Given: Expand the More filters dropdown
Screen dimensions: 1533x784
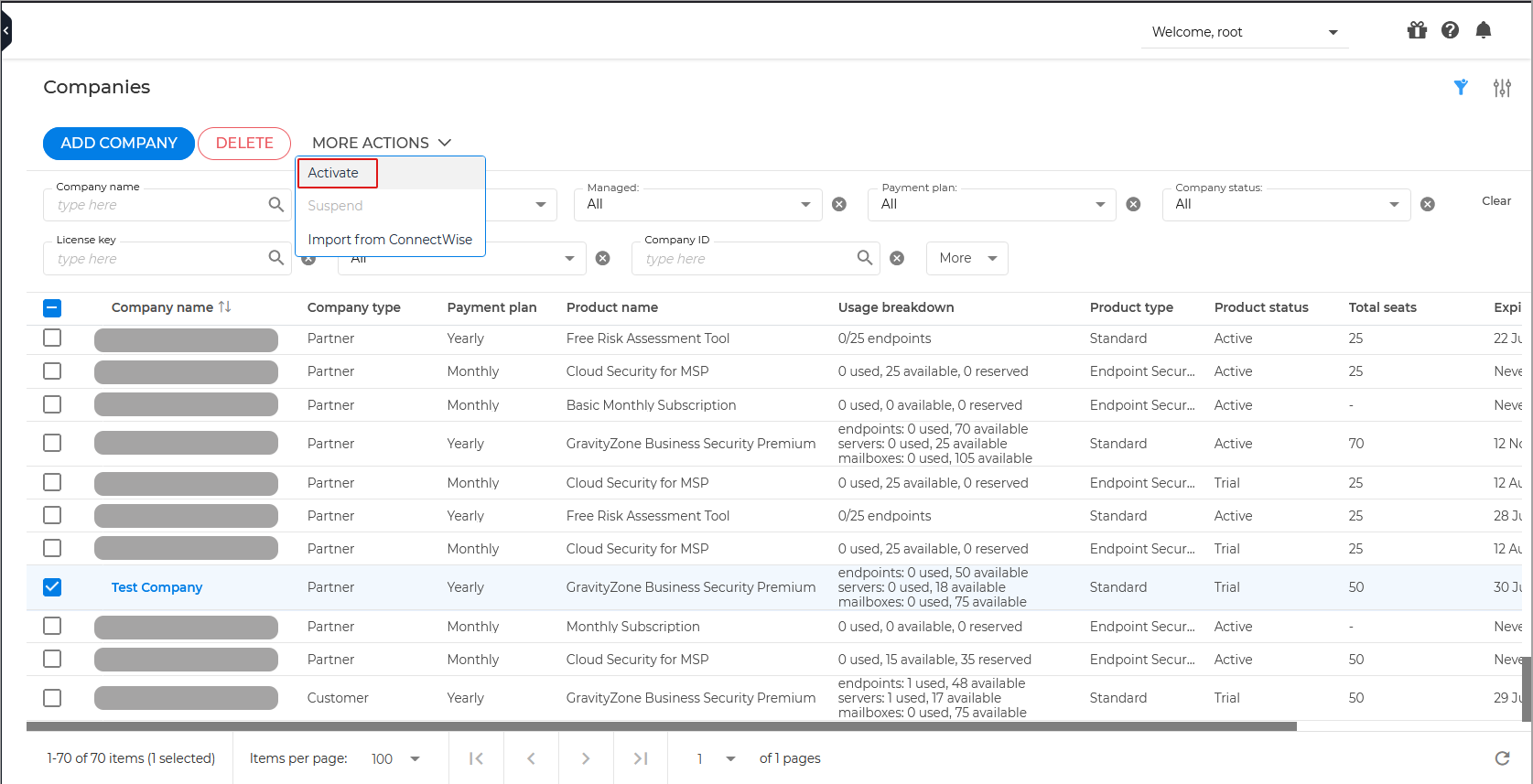Looking at the screenshot, I should (966, 259).
